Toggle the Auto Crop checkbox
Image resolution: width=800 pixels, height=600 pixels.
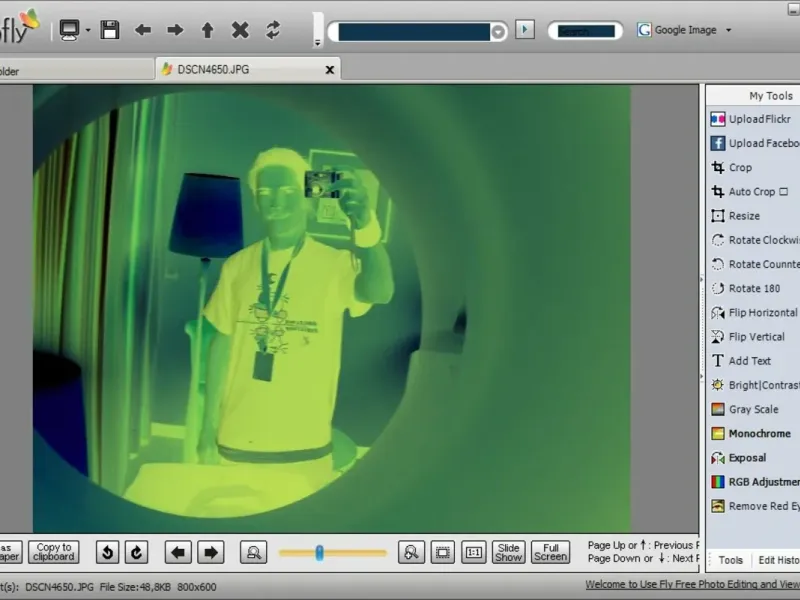point(783,192)
